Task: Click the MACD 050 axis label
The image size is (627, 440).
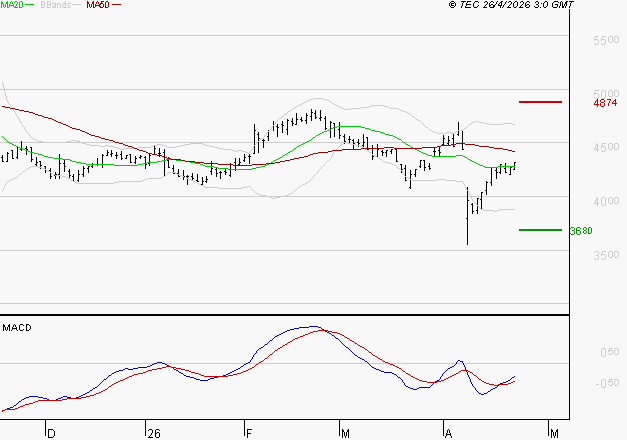Action: [x=609, y=352]
